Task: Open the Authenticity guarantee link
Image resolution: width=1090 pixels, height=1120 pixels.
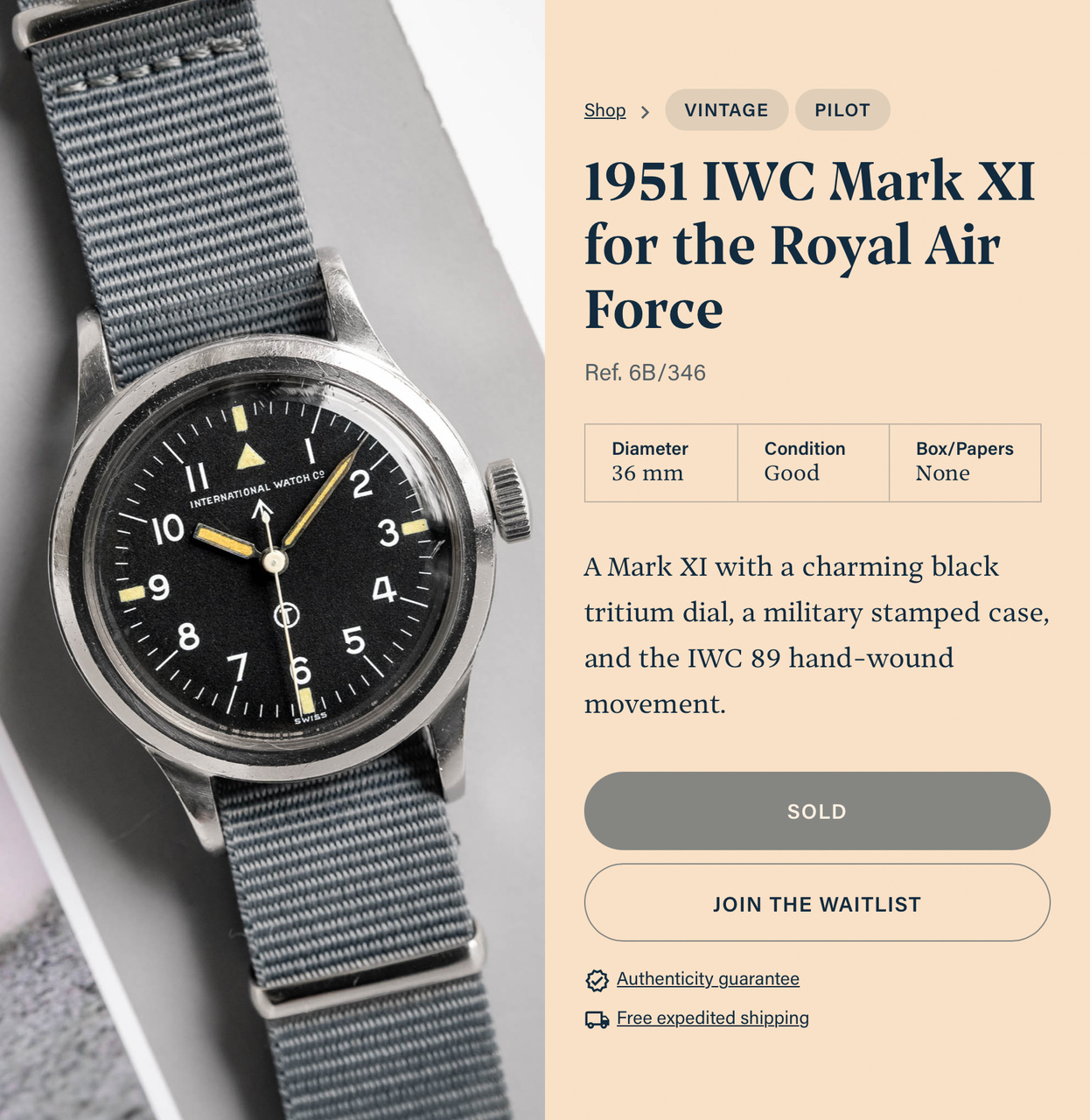Action: 708,979
